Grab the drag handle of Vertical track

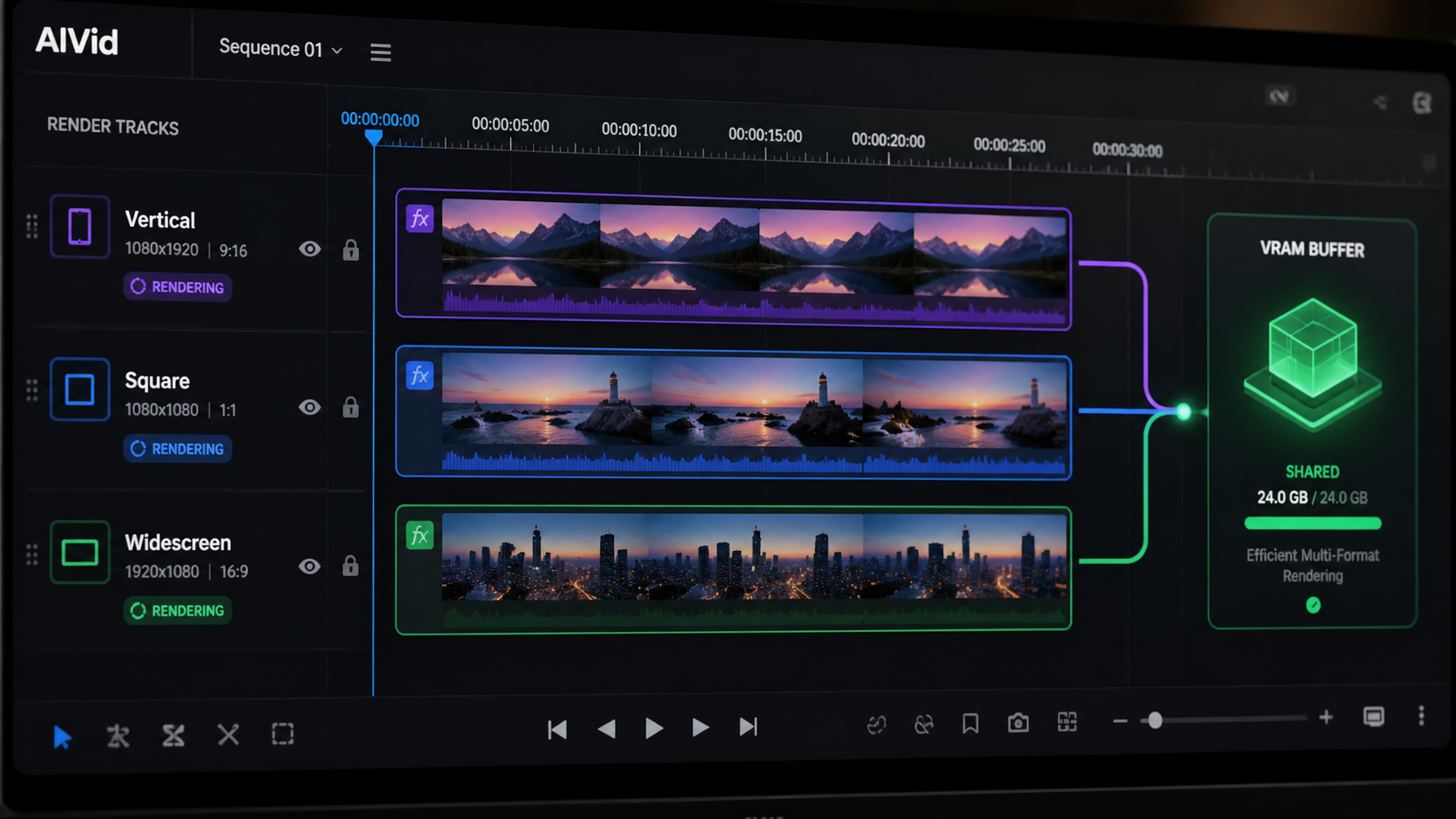(32, 226)
